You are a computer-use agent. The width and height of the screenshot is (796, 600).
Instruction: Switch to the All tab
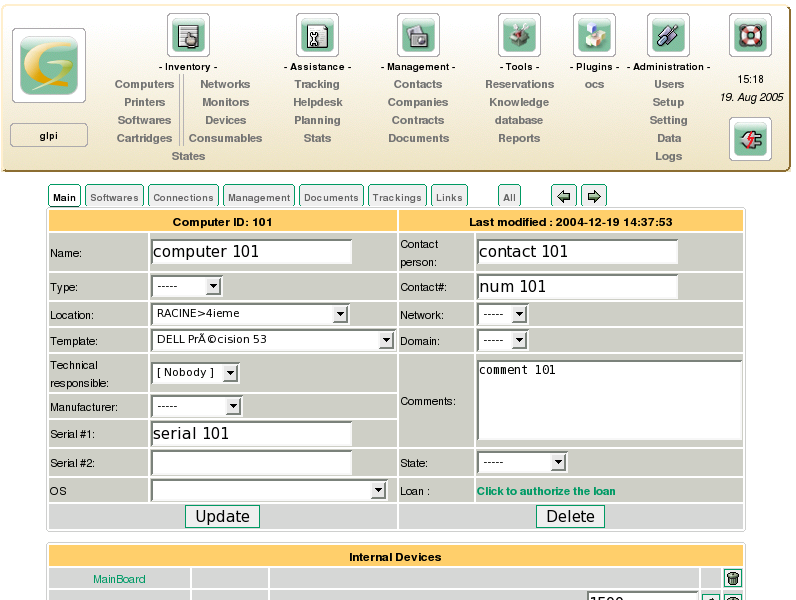pyautogui.click(x=509, y=197)
